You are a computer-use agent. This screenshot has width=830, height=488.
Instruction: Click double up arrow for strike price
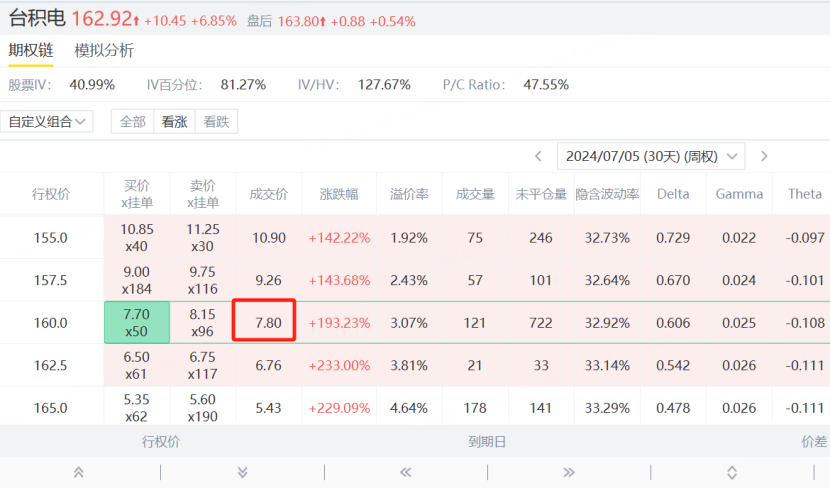click(x=78, y=473)
